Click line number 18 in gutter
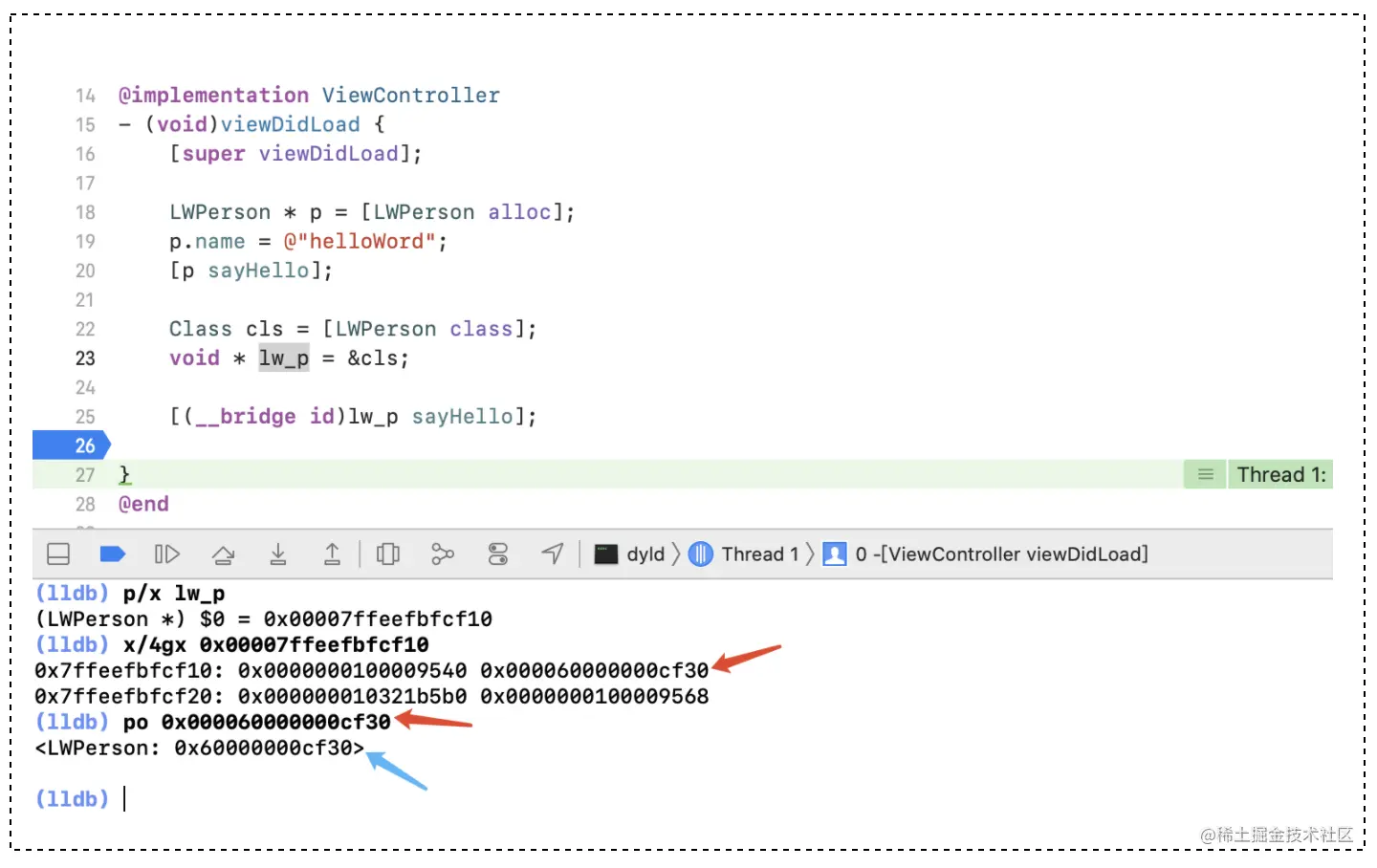Viewport: 1377px width, 868px height. tap(85, 212)
